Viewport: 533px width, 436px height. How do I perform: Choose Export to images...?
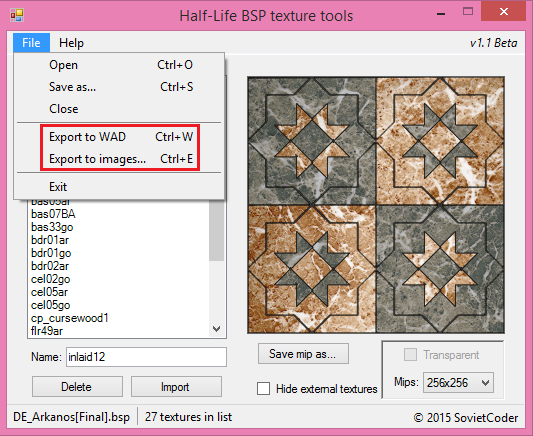pyautogui.click(x=119, y=159)
